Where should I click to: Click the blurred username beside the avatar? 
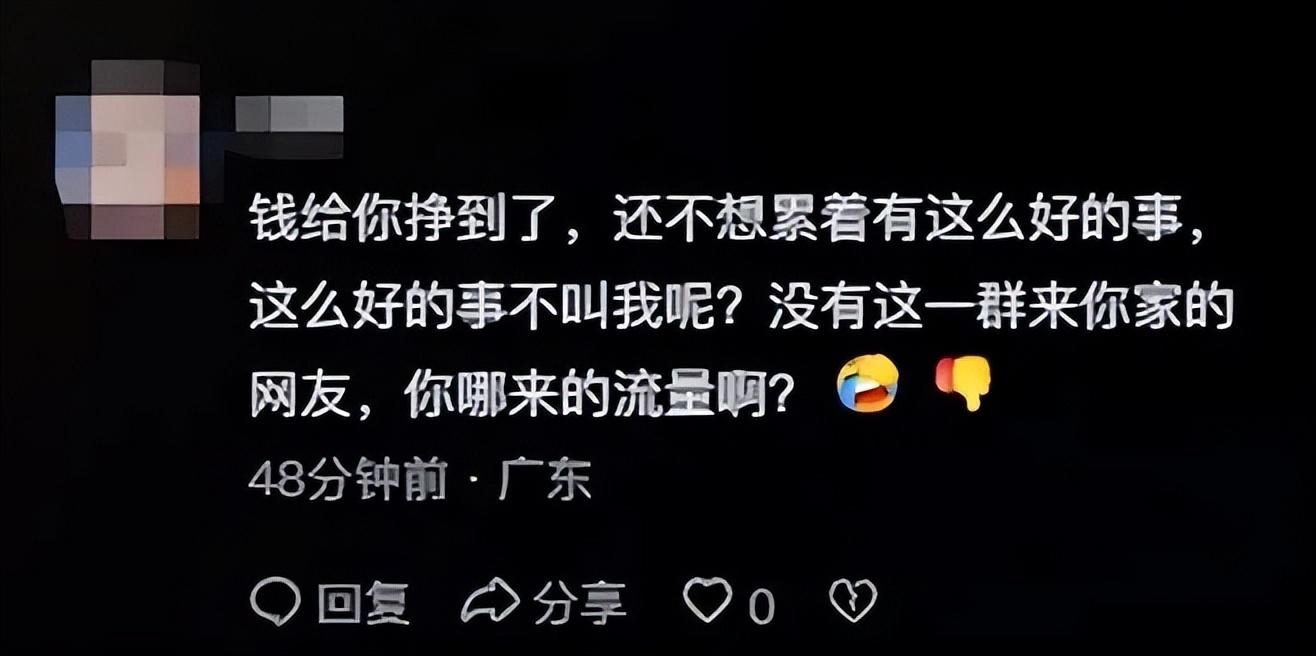(289, 114)
